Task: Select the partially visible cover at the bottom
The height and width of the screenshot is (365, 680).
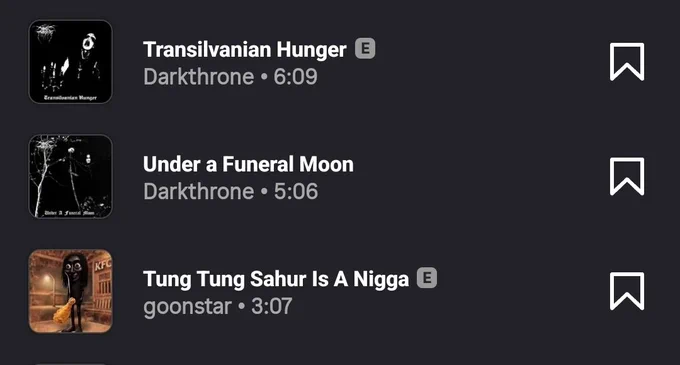Action: [x=70, y=364]
